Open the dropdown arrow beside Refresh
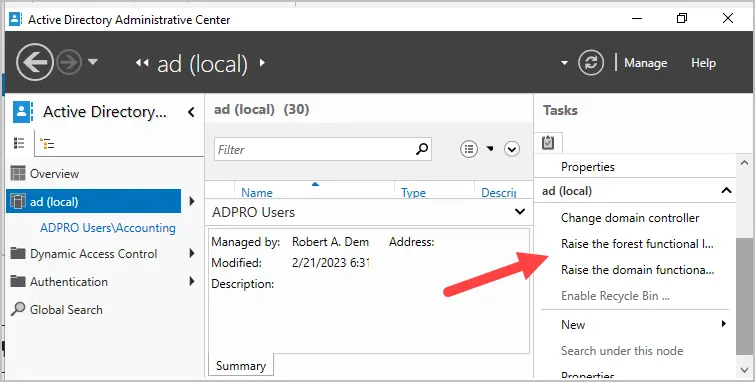This screenshot has width=755, height=382. (x=564, y=63)
